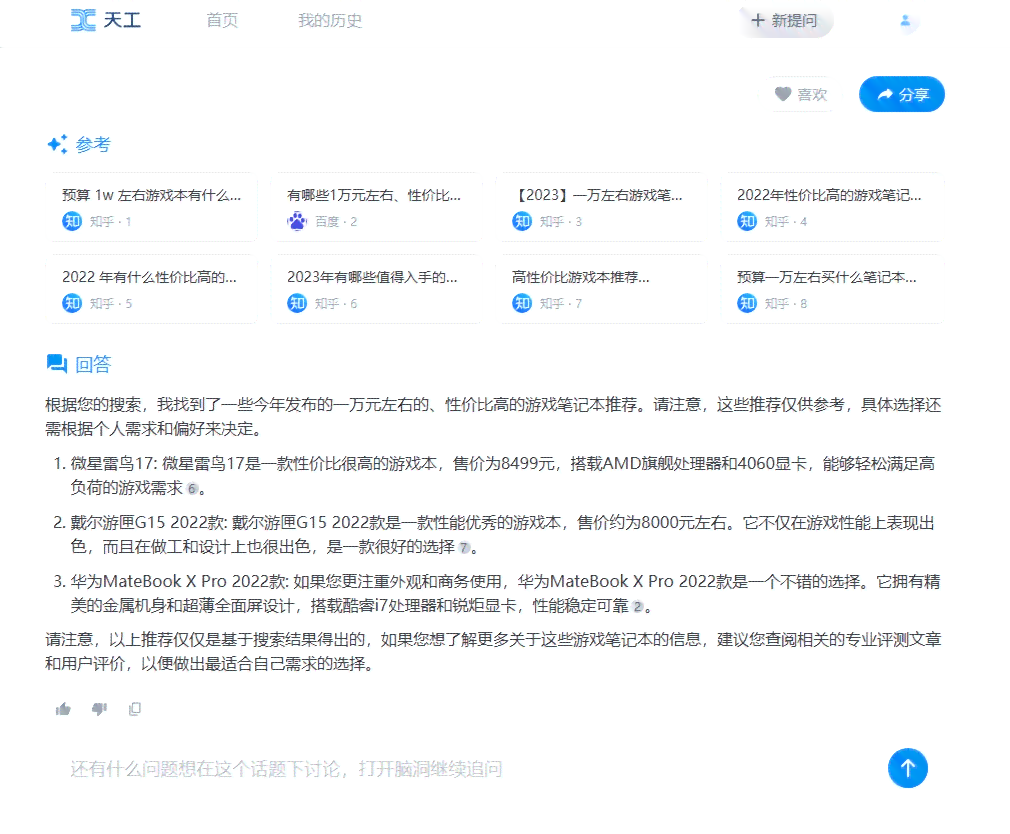Click the follow-up question input field

470,769
